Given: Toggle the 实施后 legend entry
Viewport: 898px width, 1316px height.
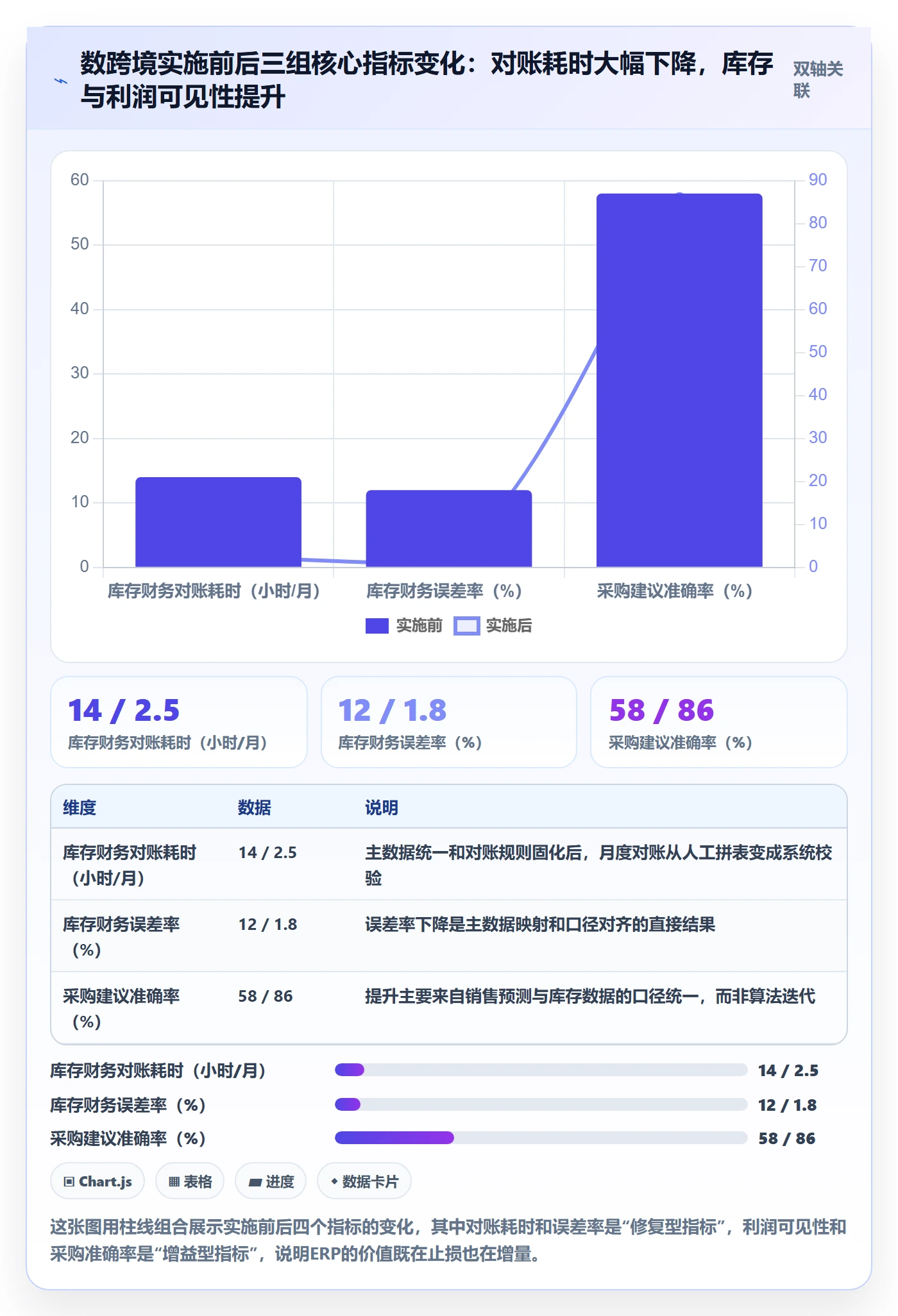Looking at the screenshot, I should (x=493, y=625).
